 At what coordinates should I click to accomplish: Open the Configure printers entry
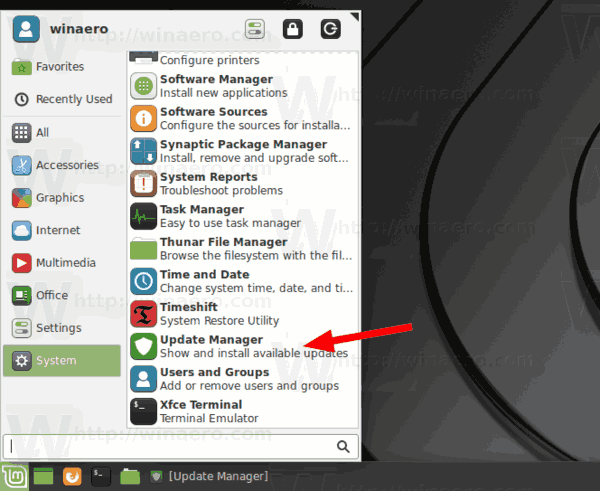coord(243,60)
